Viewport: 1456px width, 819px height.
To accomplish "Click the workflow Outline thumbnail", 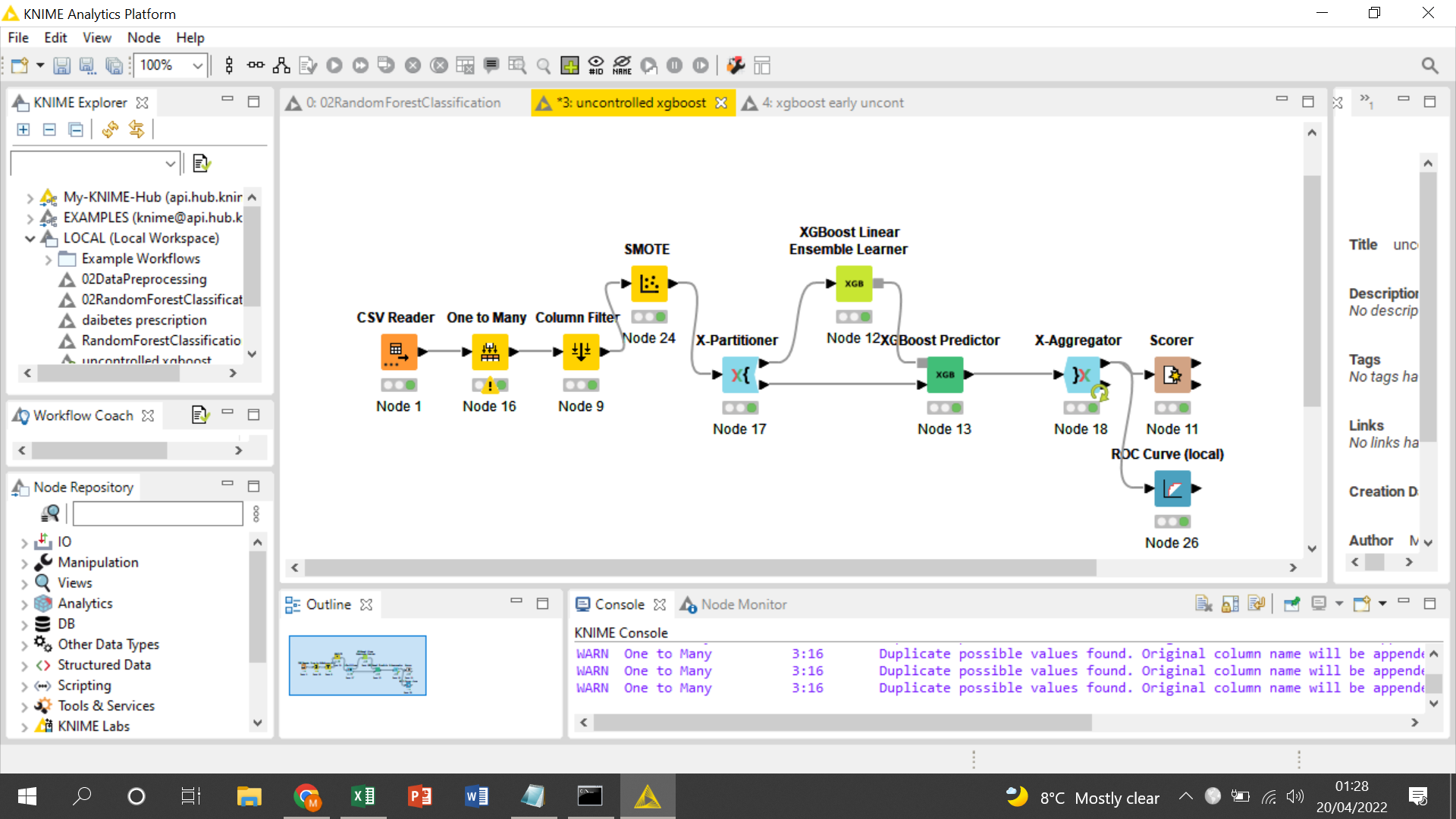I will tap(357, 665).
